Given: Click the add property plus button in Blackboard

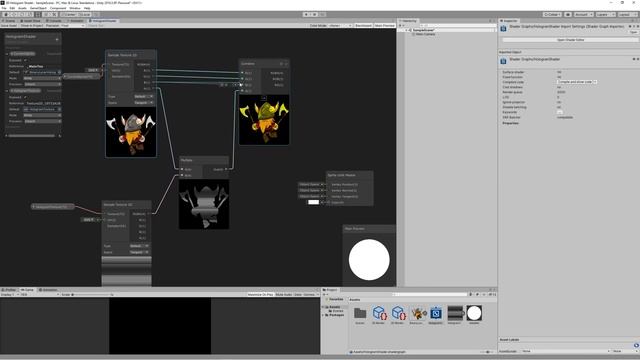Looking at the screenshot, I should click(x=57, y=39).
